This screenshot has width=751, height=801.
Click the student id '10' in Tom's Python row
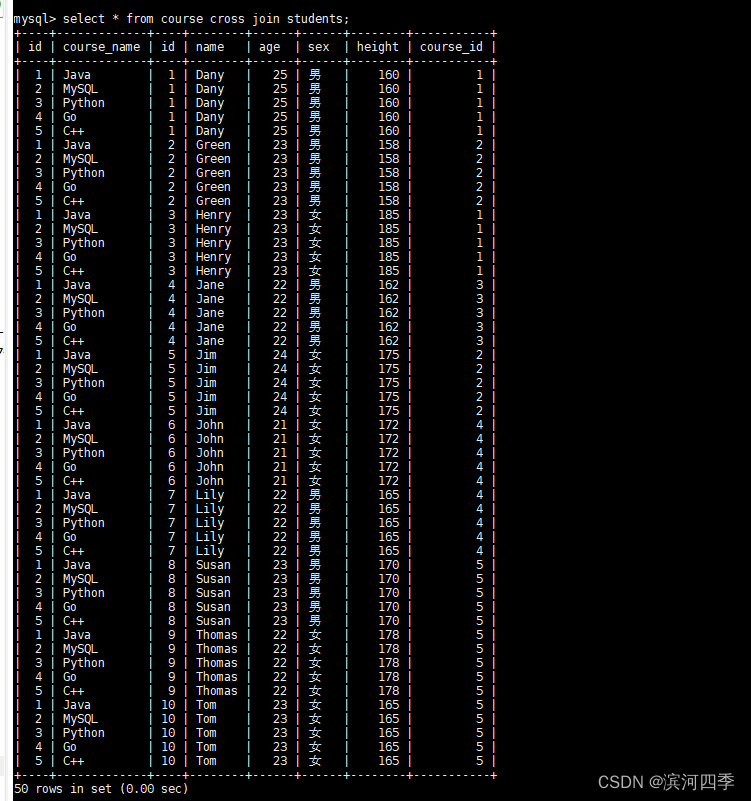(x=168, y=733)
